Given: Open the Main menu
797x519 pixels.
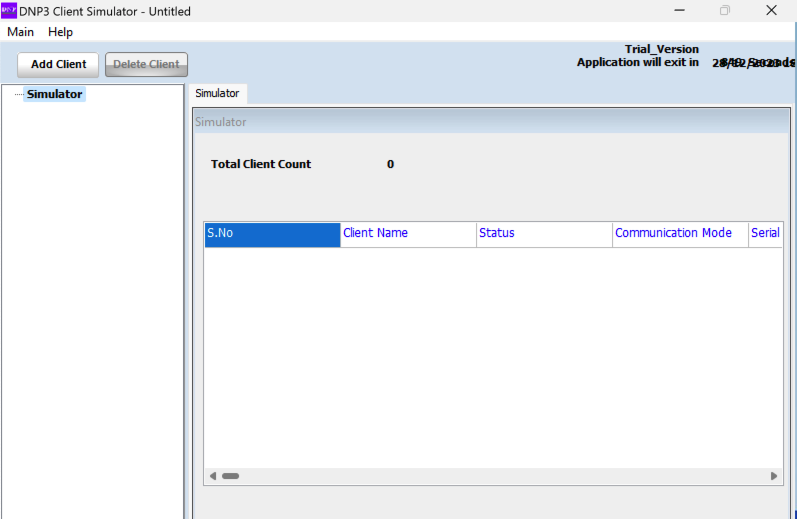Looking at the screenshot, I should tap(20, 32).
